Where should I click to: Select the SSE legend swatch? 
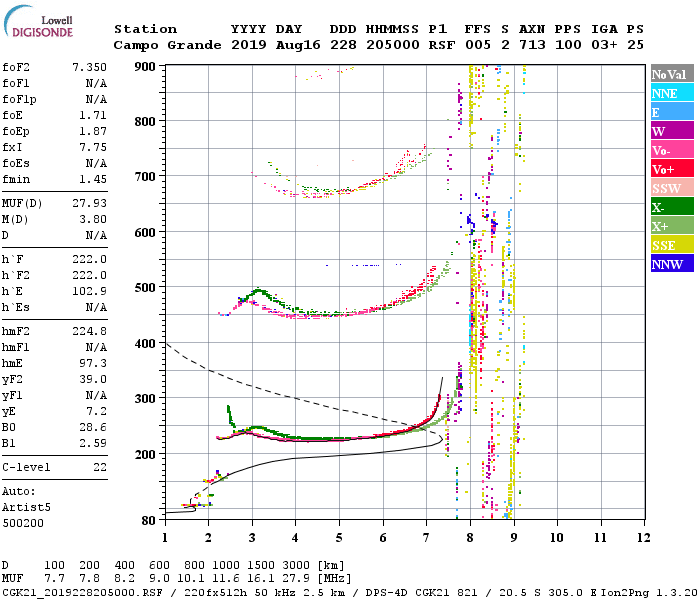click(672, 245)
